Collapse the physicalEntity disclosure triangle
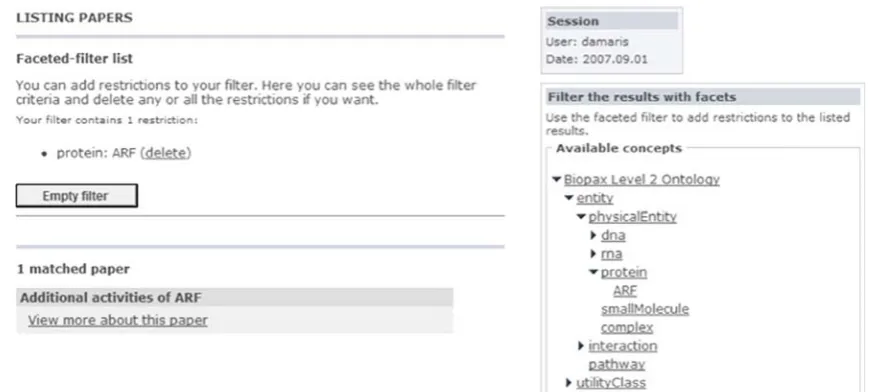879x392 pixels. [x=581, y=216]
